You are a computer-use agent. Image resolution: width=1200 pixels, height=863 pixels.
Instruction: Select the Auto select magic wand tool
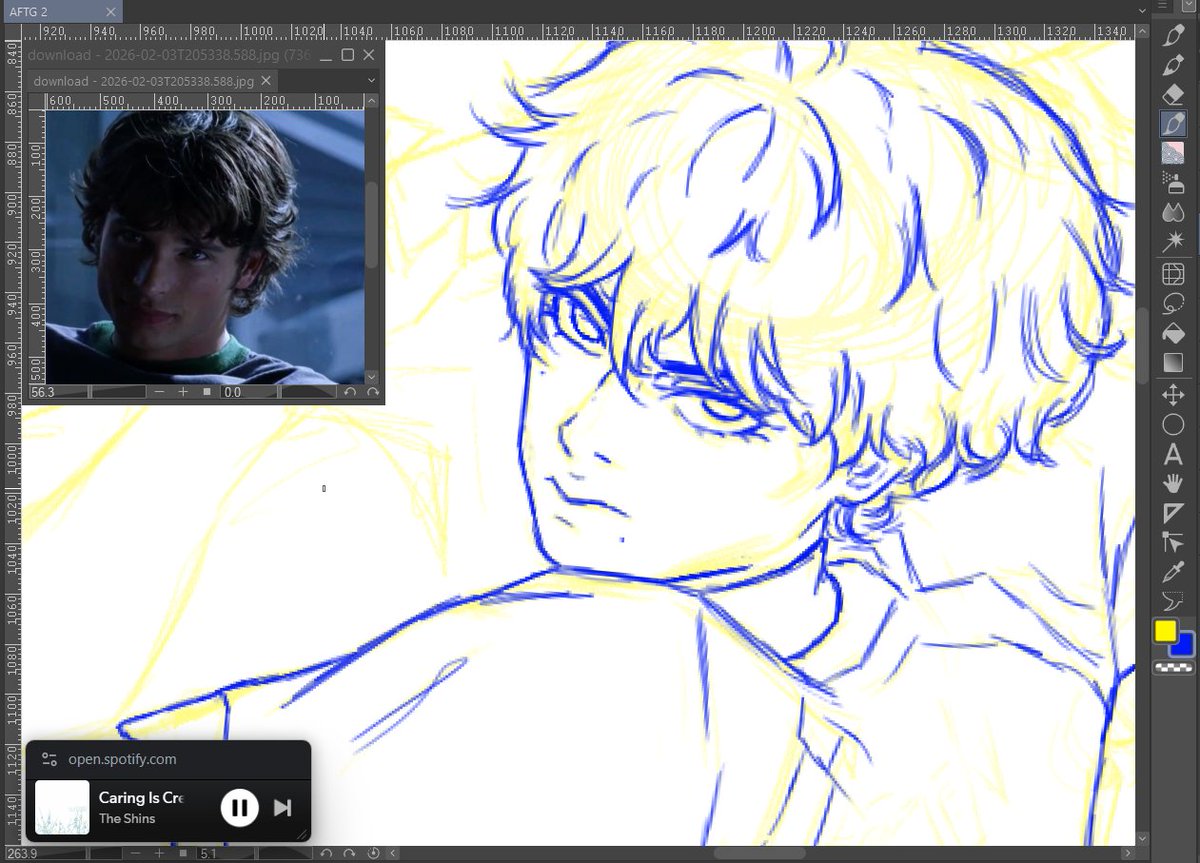[x=1173, y=241]
